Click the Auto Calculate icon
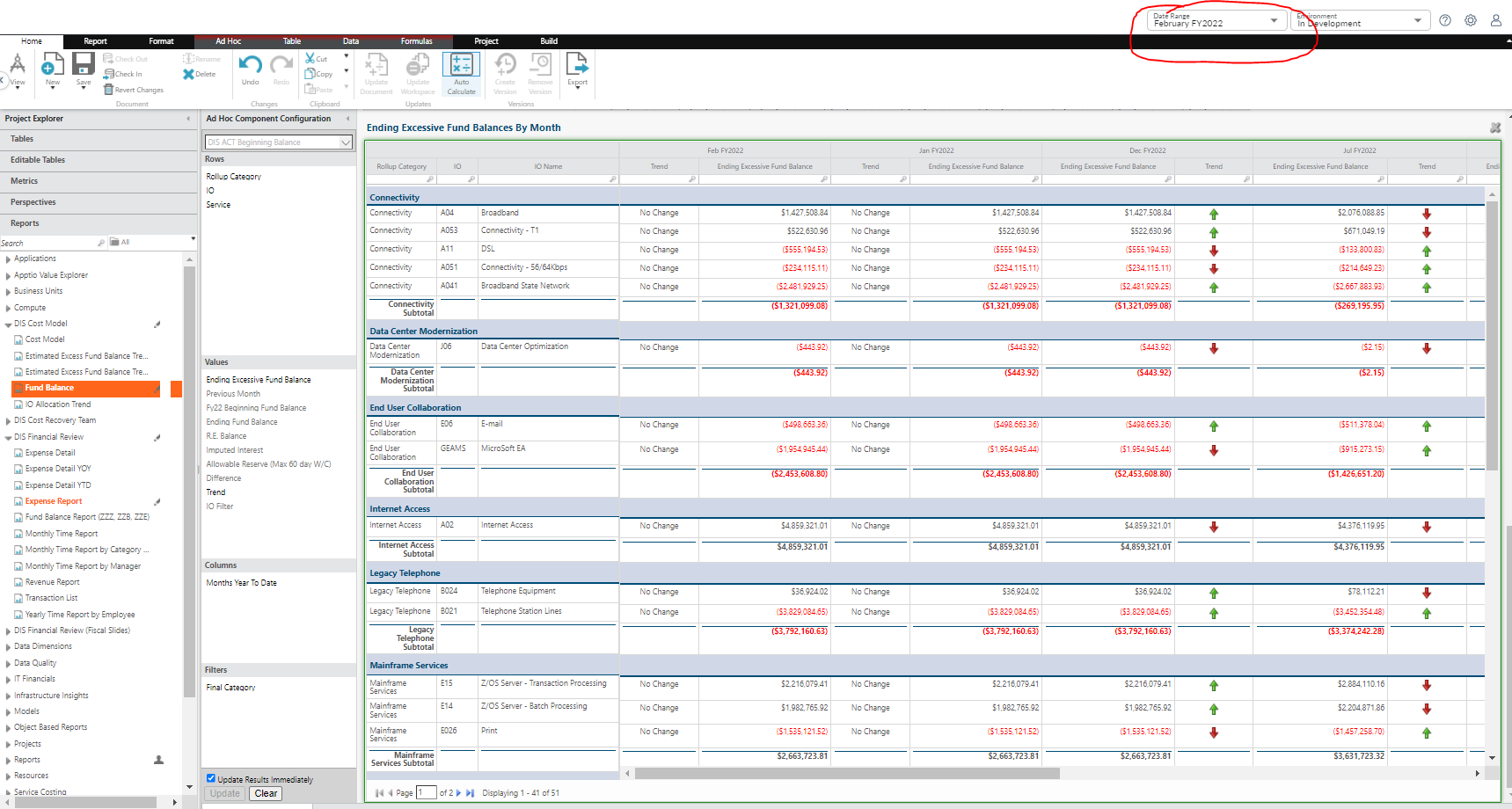This screenshot has height=809, width=1512. (461, 65)
